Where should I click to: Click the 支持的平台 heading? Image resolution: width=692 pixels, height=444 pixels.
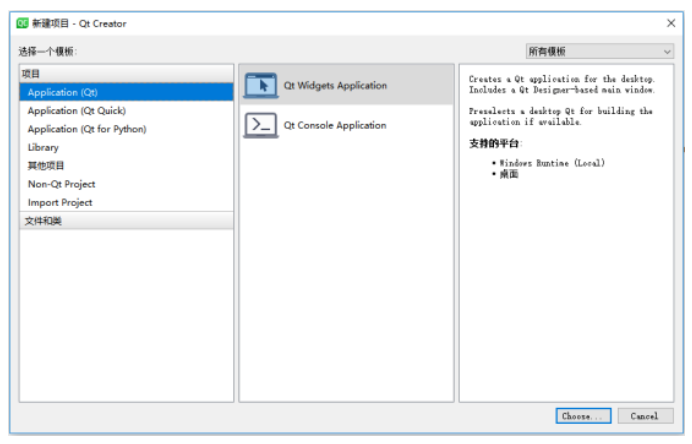click(x=495, y=143)
